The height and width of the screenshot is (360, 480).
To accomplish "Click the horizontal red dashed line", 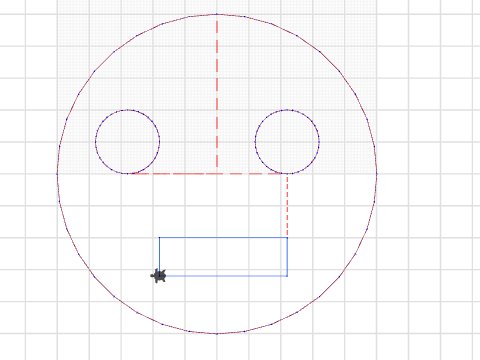I will coord(207,174).
